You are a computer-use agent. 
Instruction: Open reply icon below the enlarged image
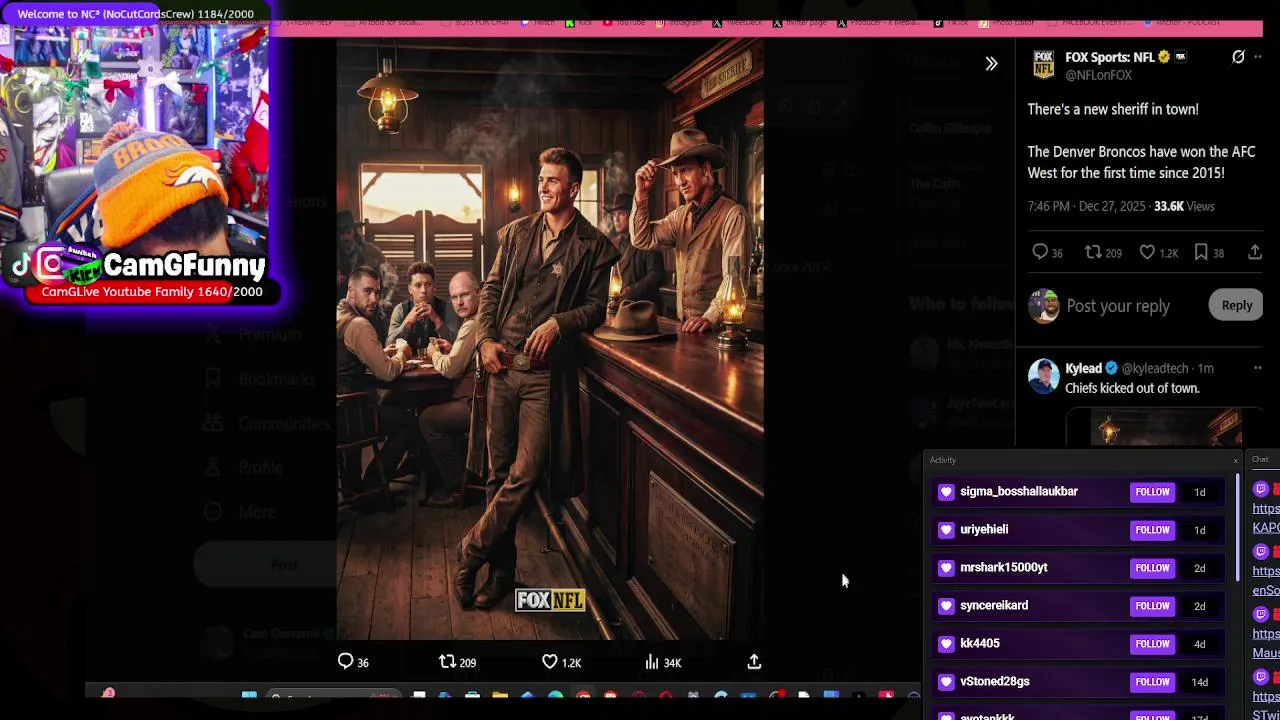coord(345,661)
